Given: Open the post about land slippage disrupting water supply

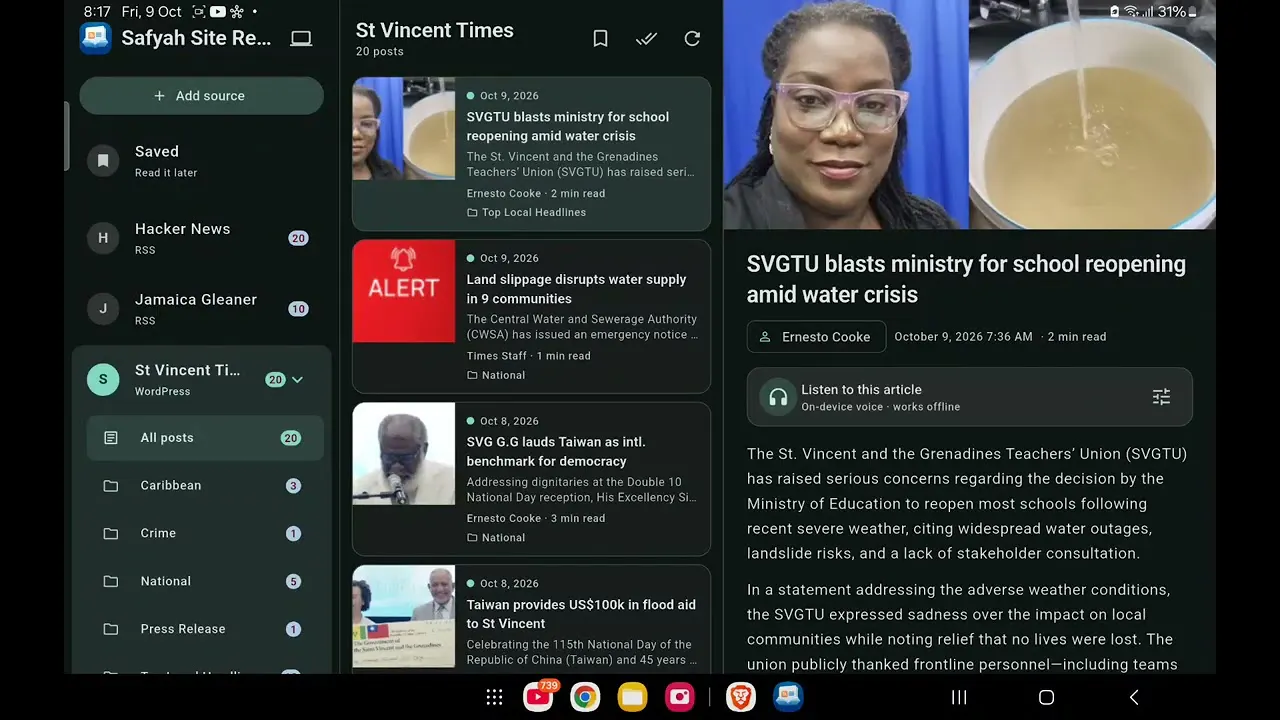Looking at the screenshot, I should coord(531,316).
